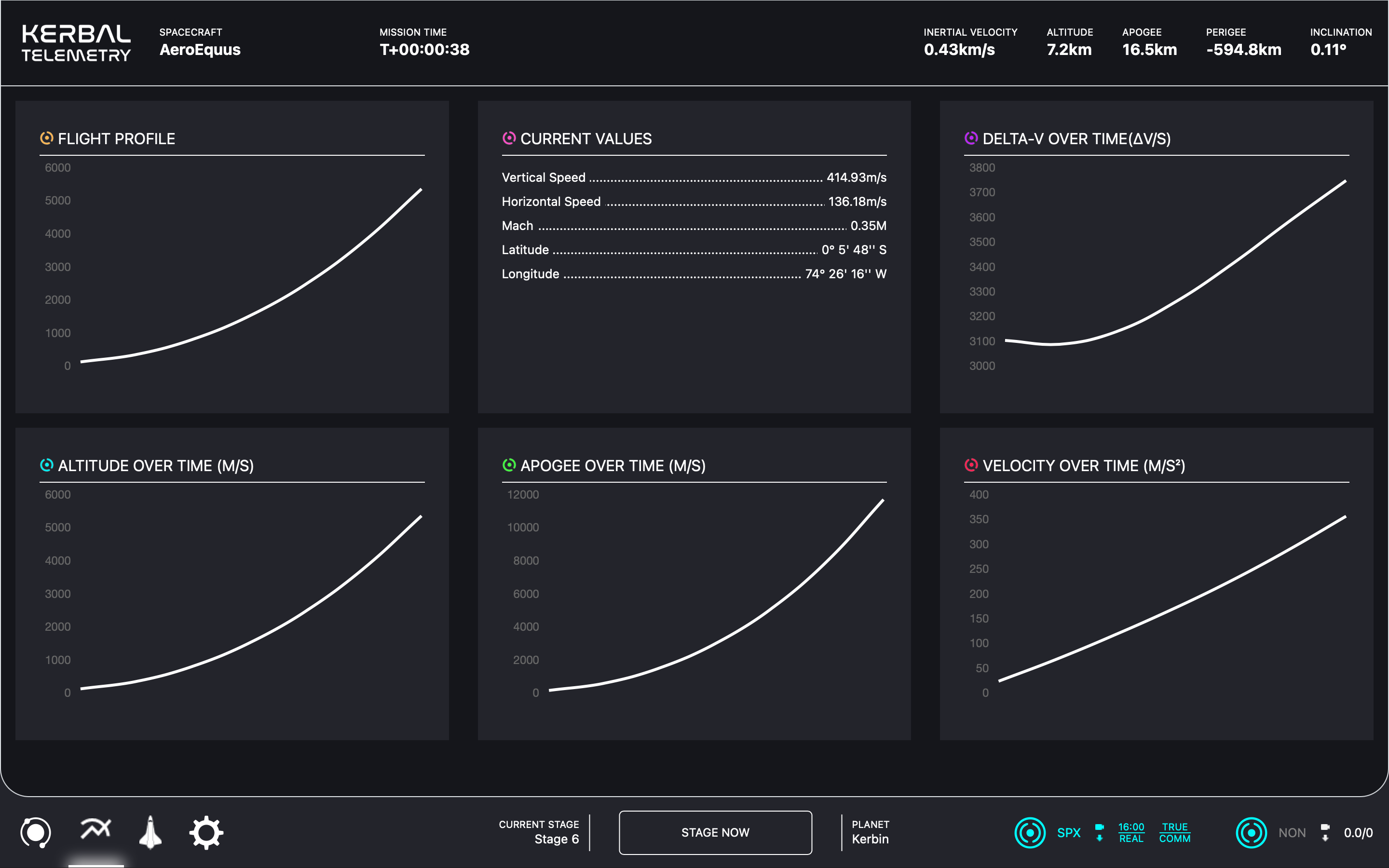Open the orbit view icon in bottom bar
This screenshot has height=868, width=1389.
[36, 832]
